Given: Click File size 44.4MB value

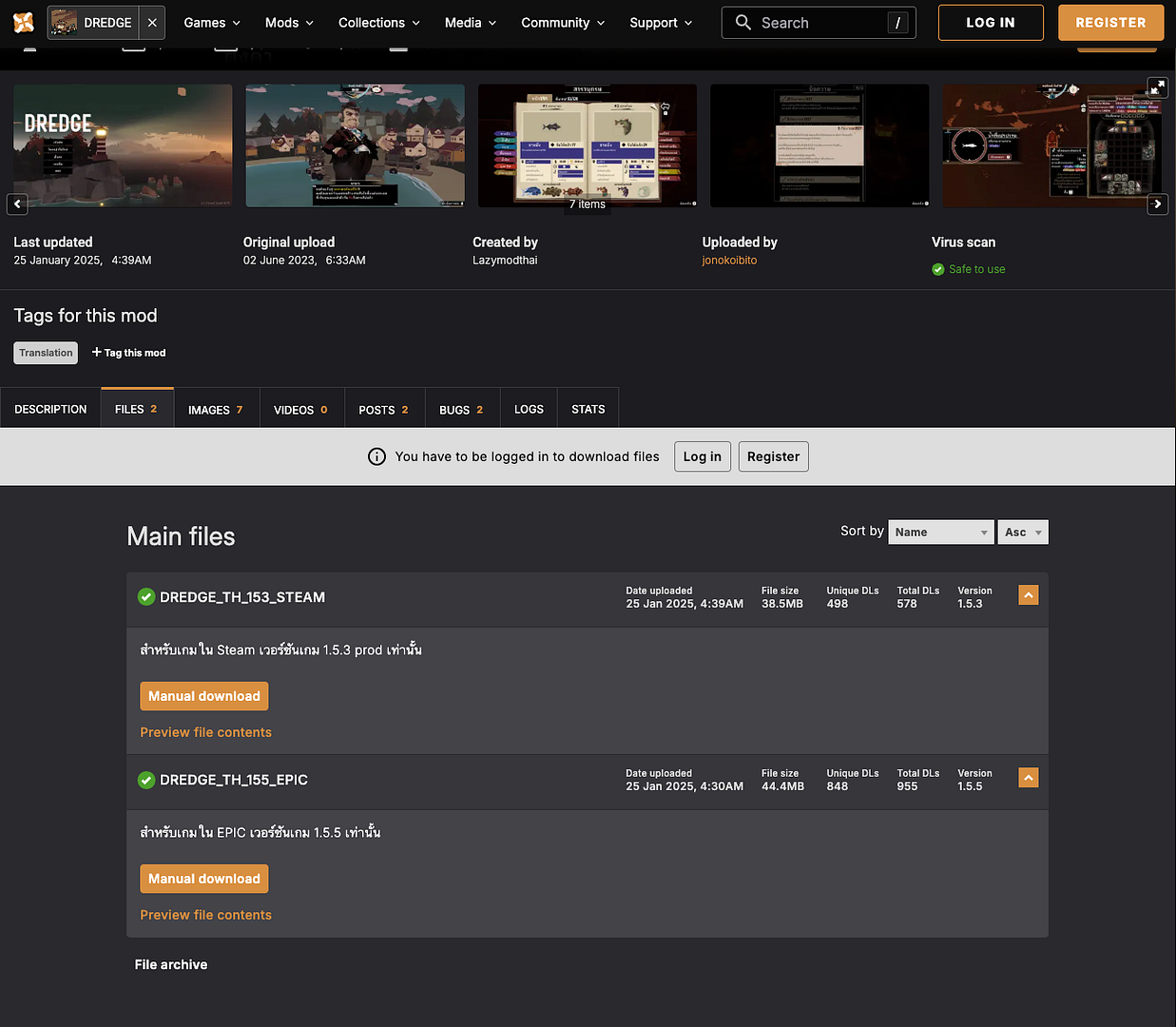Looking at the screenshot, I should point(782,786).
